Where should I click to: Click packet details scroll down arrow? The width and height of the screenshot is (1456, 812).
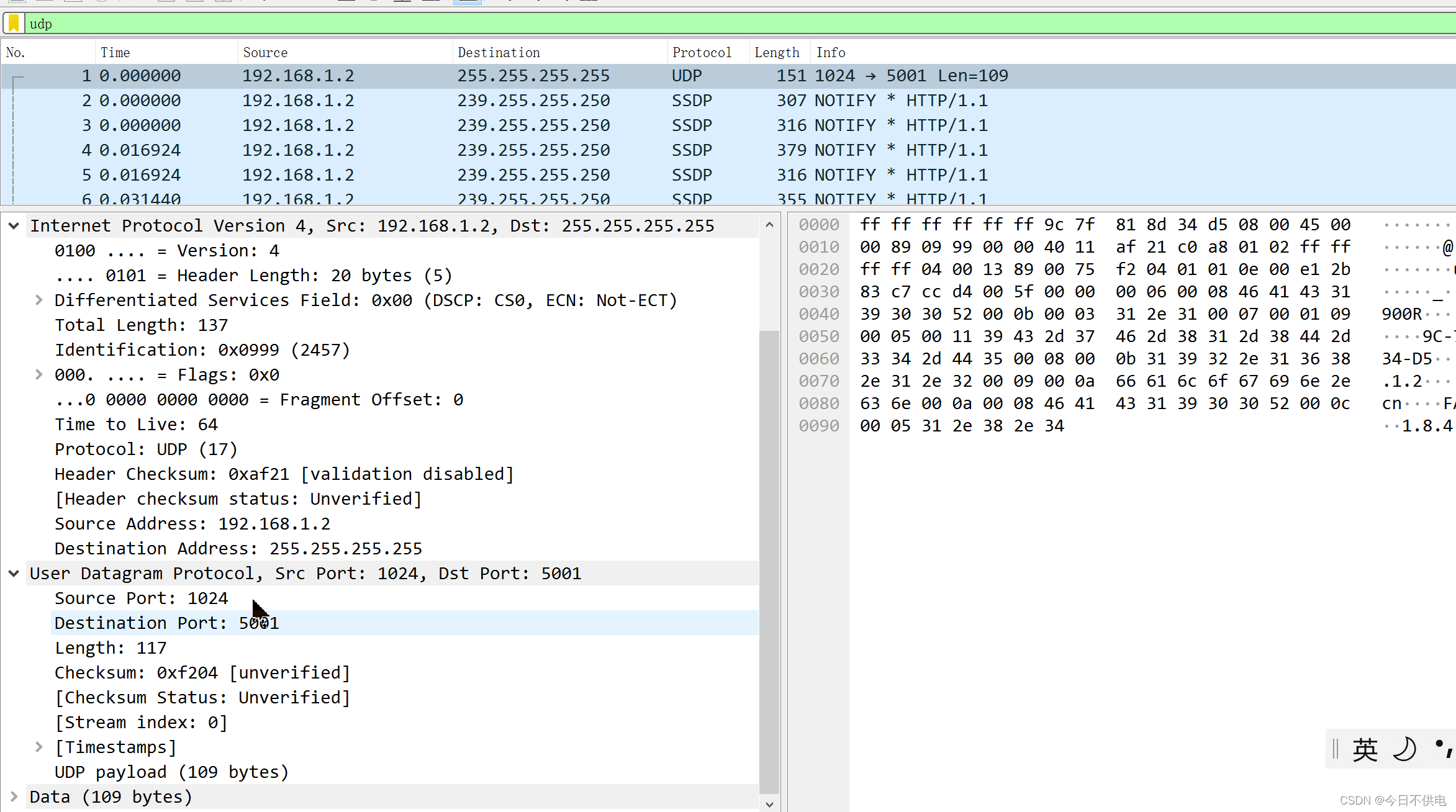(x=769, y=804)
